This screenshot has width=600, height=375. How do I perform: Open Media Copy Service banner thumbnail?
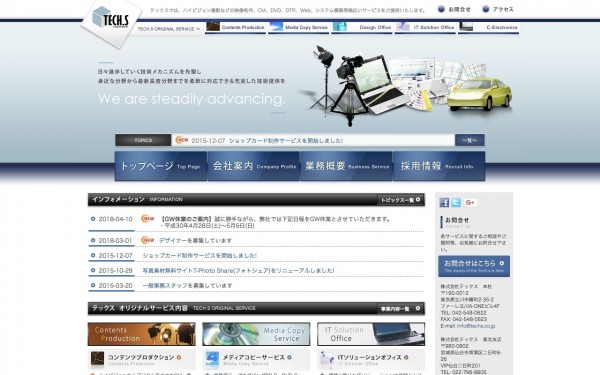pyautogui.click(x=256, y=334)
